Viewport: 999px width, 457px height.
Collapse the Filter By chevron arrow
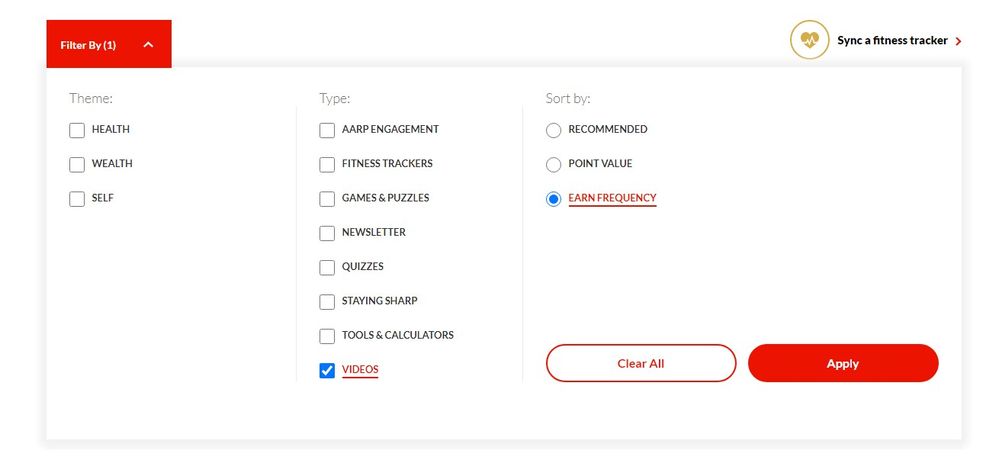[148, 45]
